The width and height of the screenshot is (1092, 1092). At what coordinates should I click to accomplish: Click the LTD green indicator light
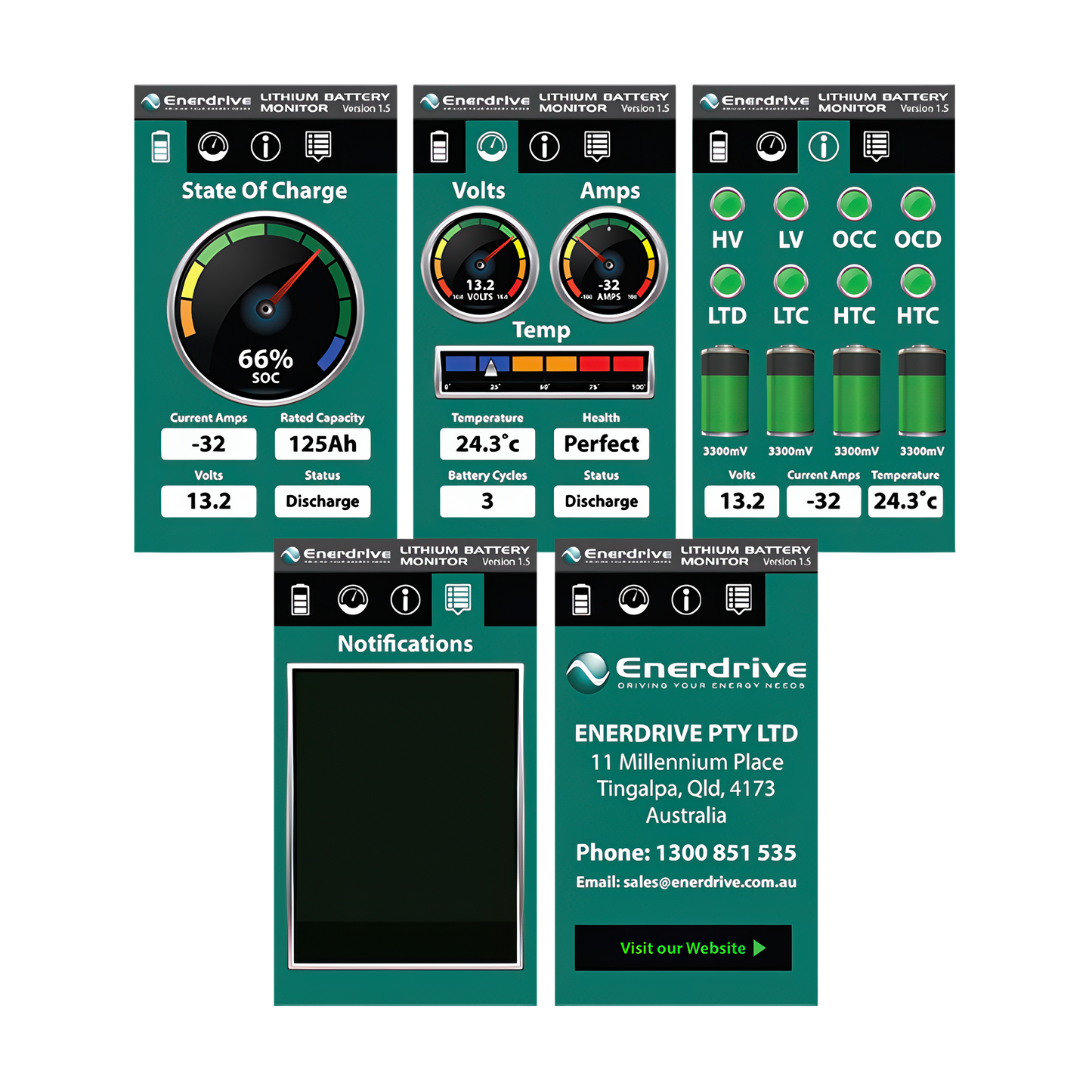[728, 281]
